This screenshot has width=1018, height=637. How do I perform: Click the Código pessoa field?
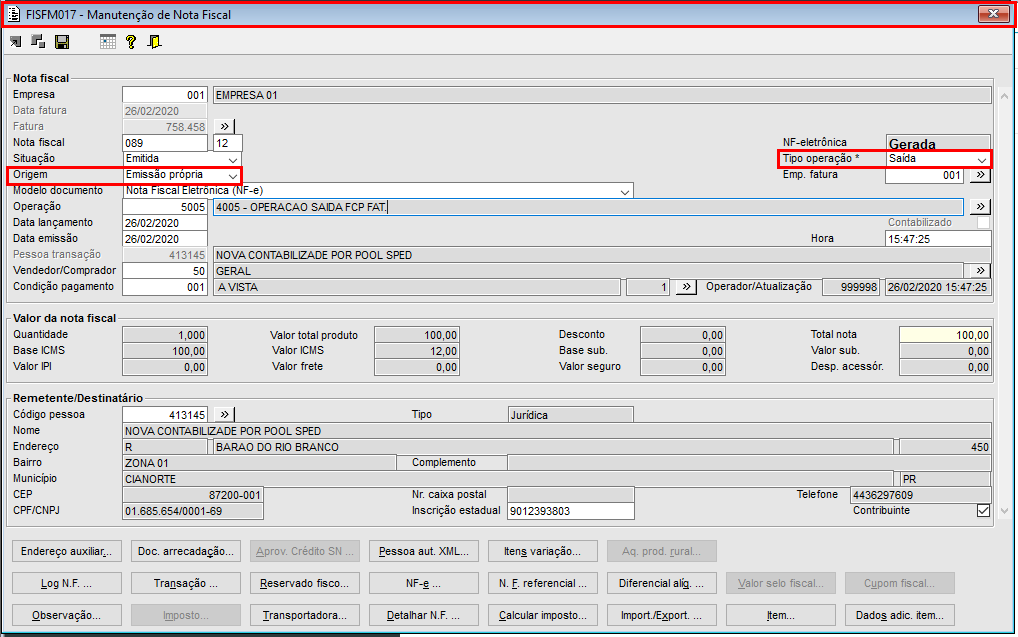[x=165, y=415]
